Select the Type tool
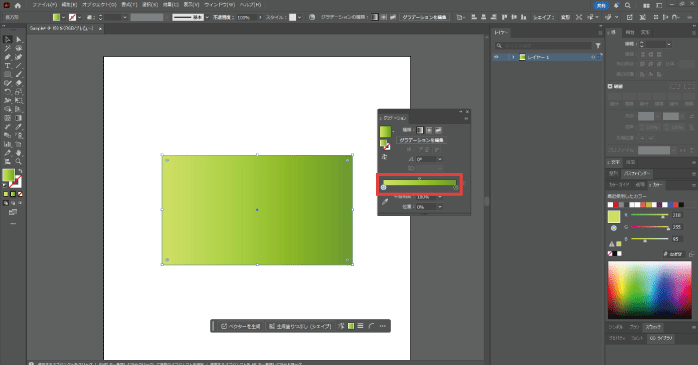The height and width of the screenshot is (365, 698). (8, 66)
